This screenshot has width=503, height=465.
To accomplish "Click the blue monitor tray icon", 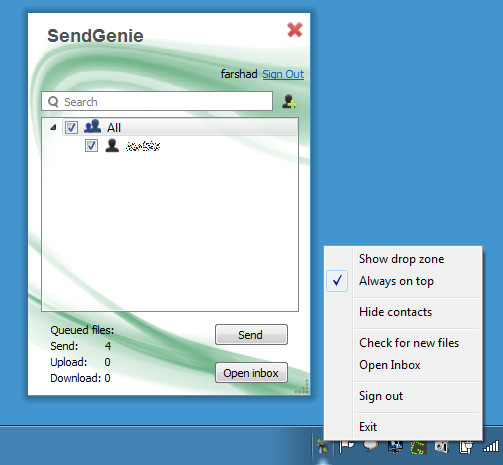I will point(395,447).
